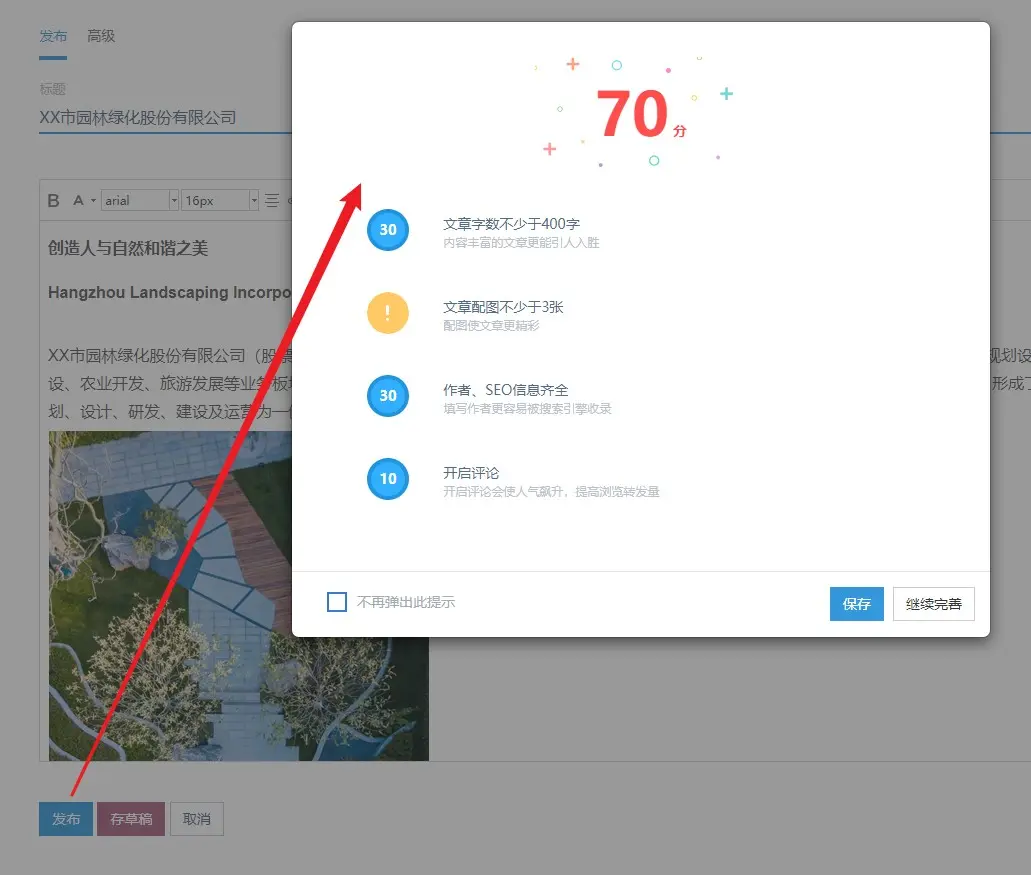Click the Bold formatting icon
This screenshot has height=875, width=1031.
pos(54,200)
